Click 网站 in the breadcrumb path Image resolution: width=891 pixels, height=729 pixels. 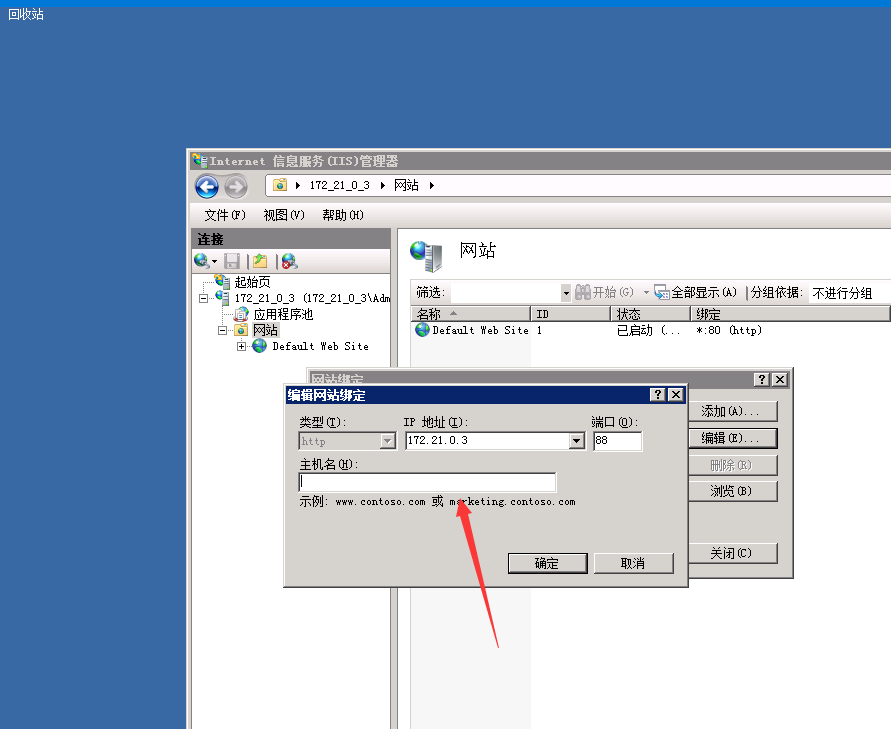pyautogui.click(x=406, y=185)
